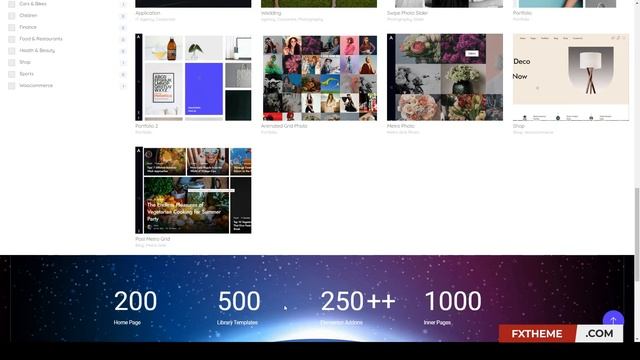Click the Portfolio 2 title link
This screenshot has width=640, height=360.
147,126
